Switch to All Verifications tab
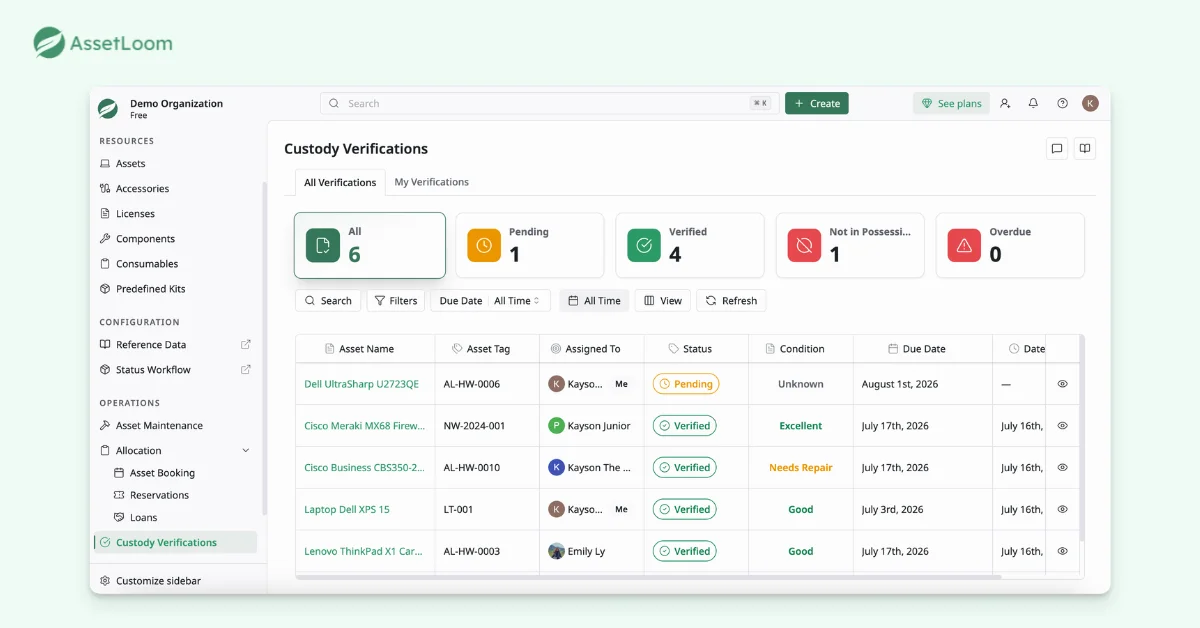Screen dimensions: 1200x628 pos(340,182)
